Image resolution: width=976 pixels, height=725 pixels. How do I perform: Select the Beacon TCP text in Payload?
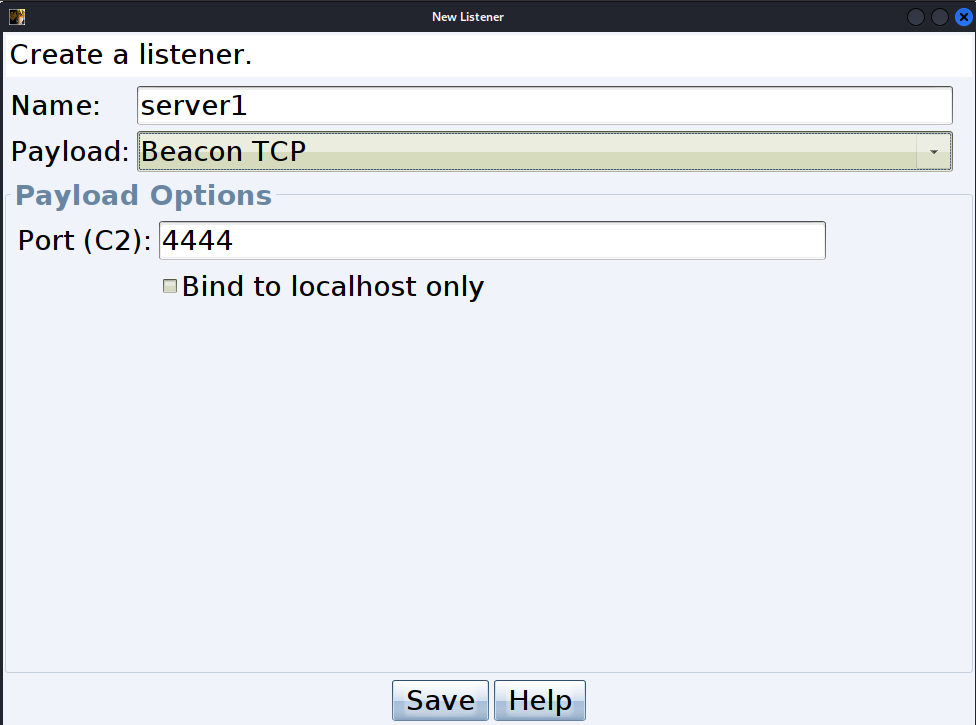pos(223,151)
